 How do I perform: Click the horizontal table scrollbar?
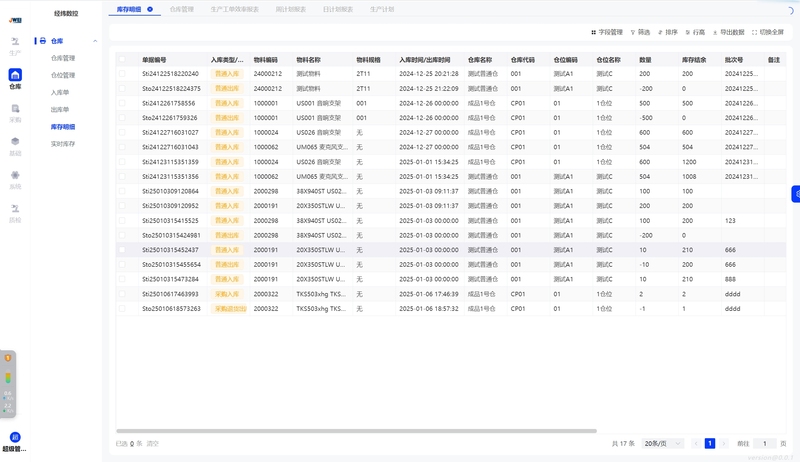(x=356, y=431)
